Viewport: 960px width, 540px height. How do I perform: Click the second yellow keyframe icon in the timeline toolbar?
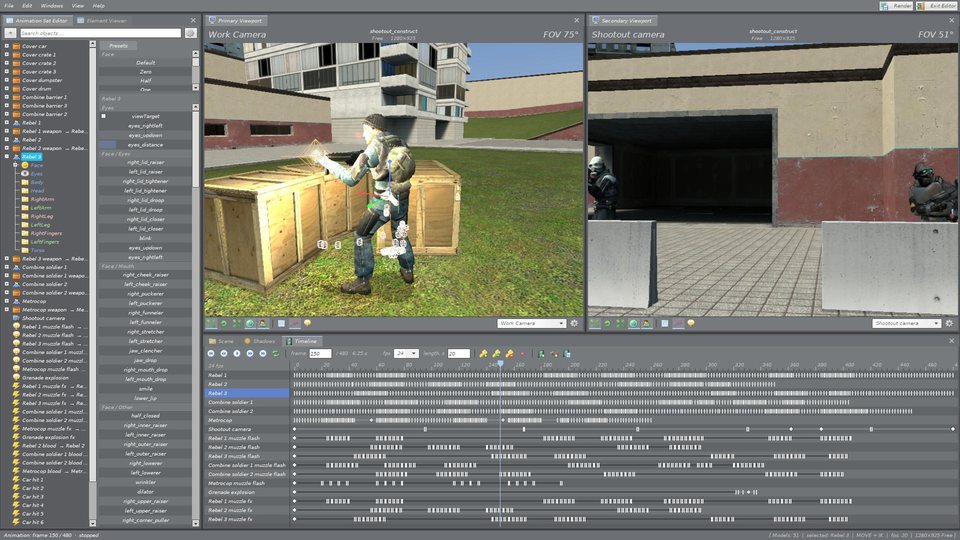tap(496, 353)
